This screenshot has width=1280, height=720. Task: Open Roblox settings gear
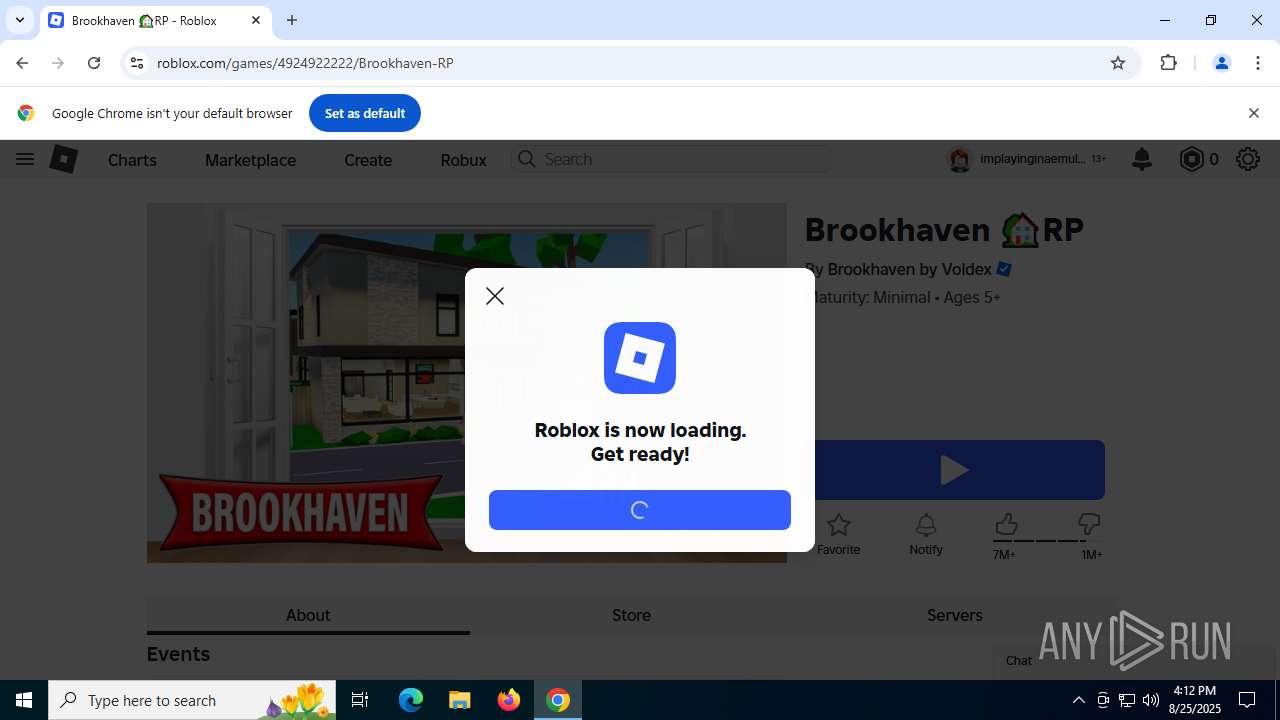pyautogui.click(x=1248, y=159)
